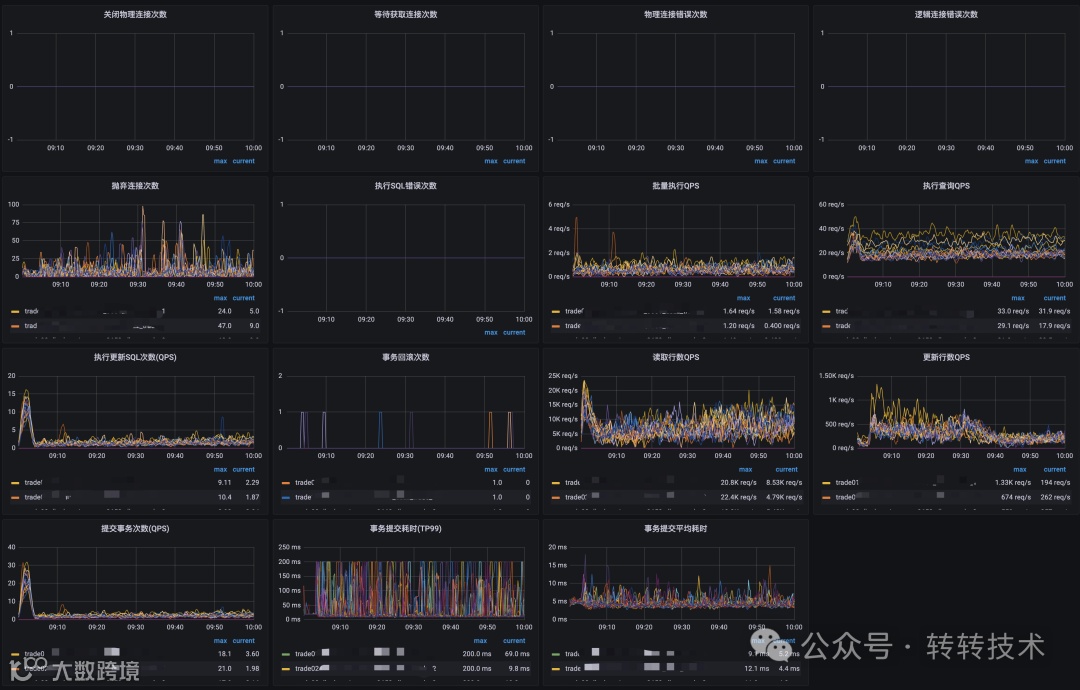Screen dimensions: 1080x690
Task: Sort by current in 执行查询QPS legend
Action: (x=1055, y=298)
